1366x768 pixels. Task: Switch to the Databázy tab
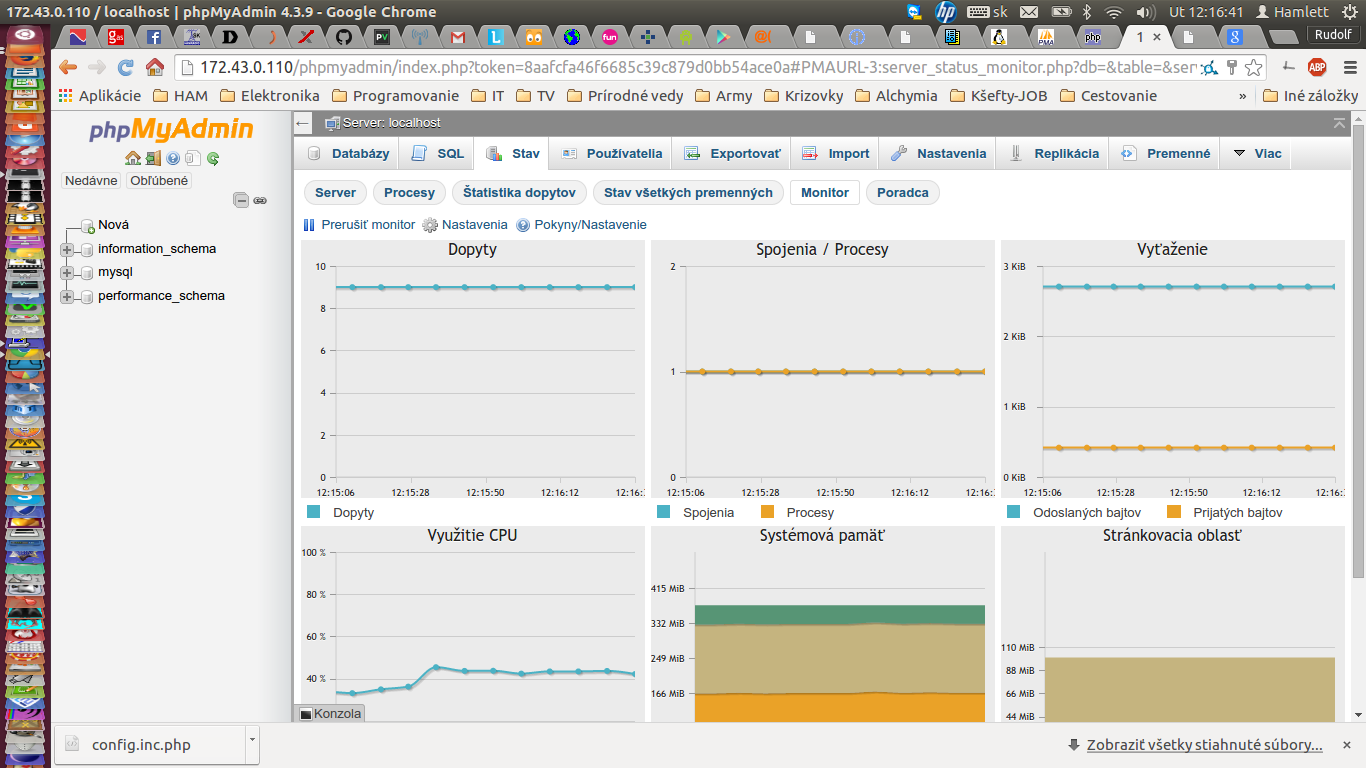(348, 154)
